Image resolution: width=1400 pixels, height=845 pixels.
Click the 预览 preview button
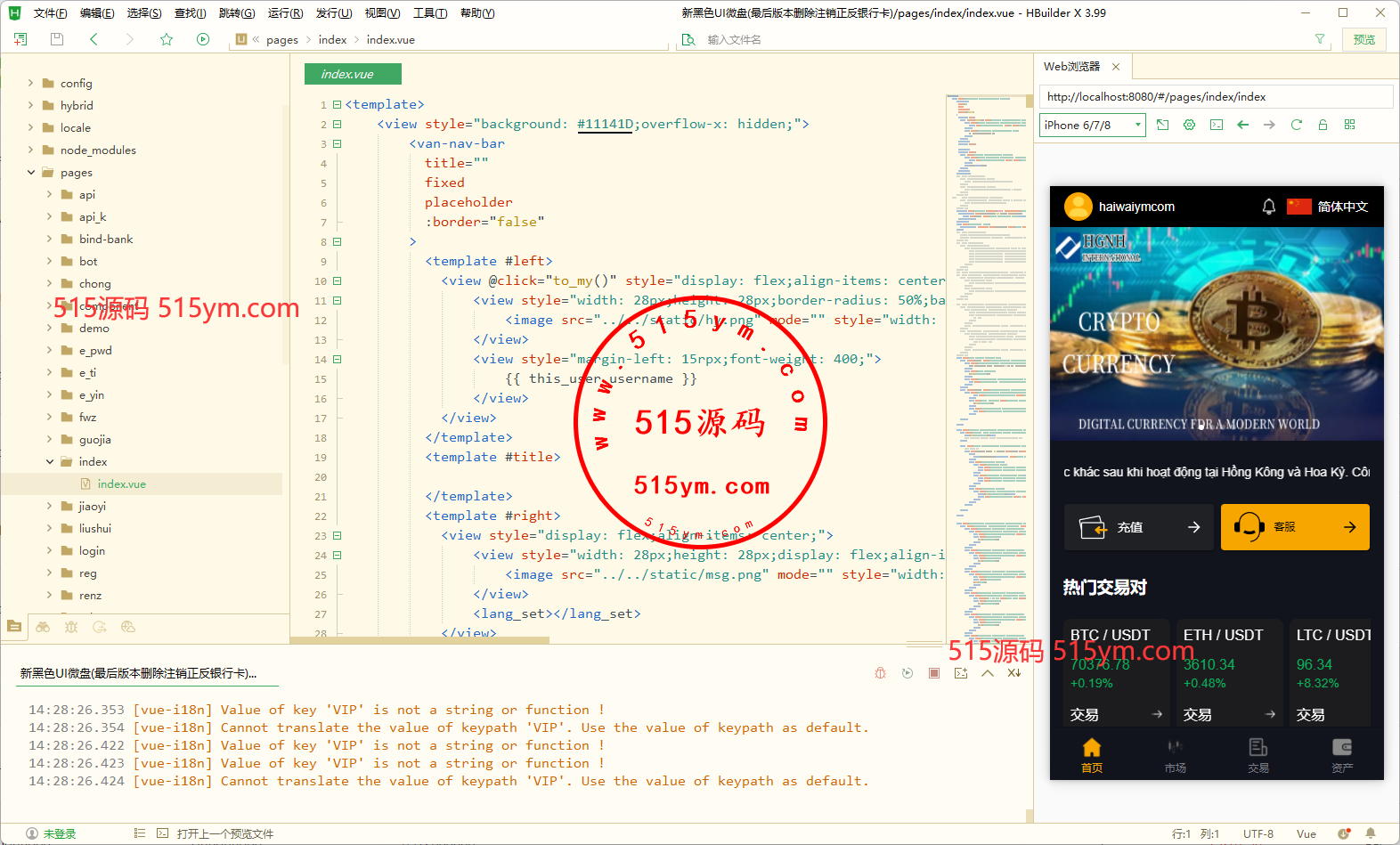[x=1363, y=39]
